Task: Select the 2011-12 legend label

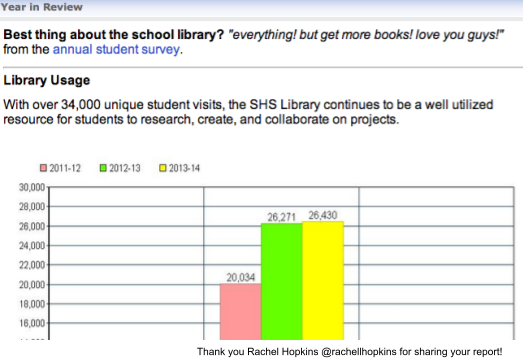Action: click(x=65, y=168)
